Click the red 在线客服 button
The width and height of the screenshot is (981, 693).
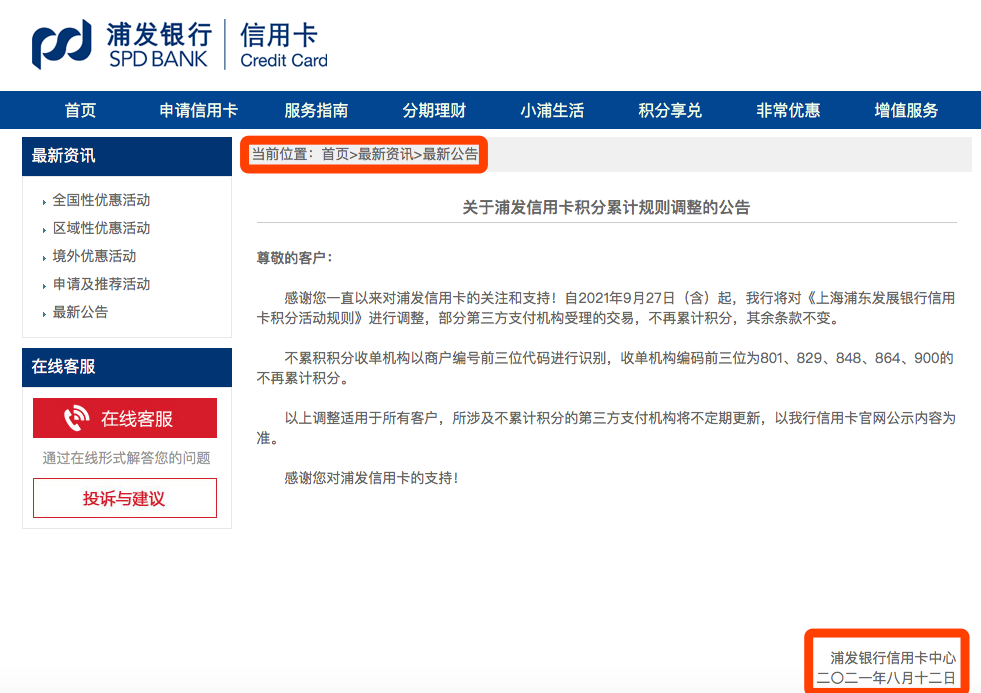[x=125, y=418]
